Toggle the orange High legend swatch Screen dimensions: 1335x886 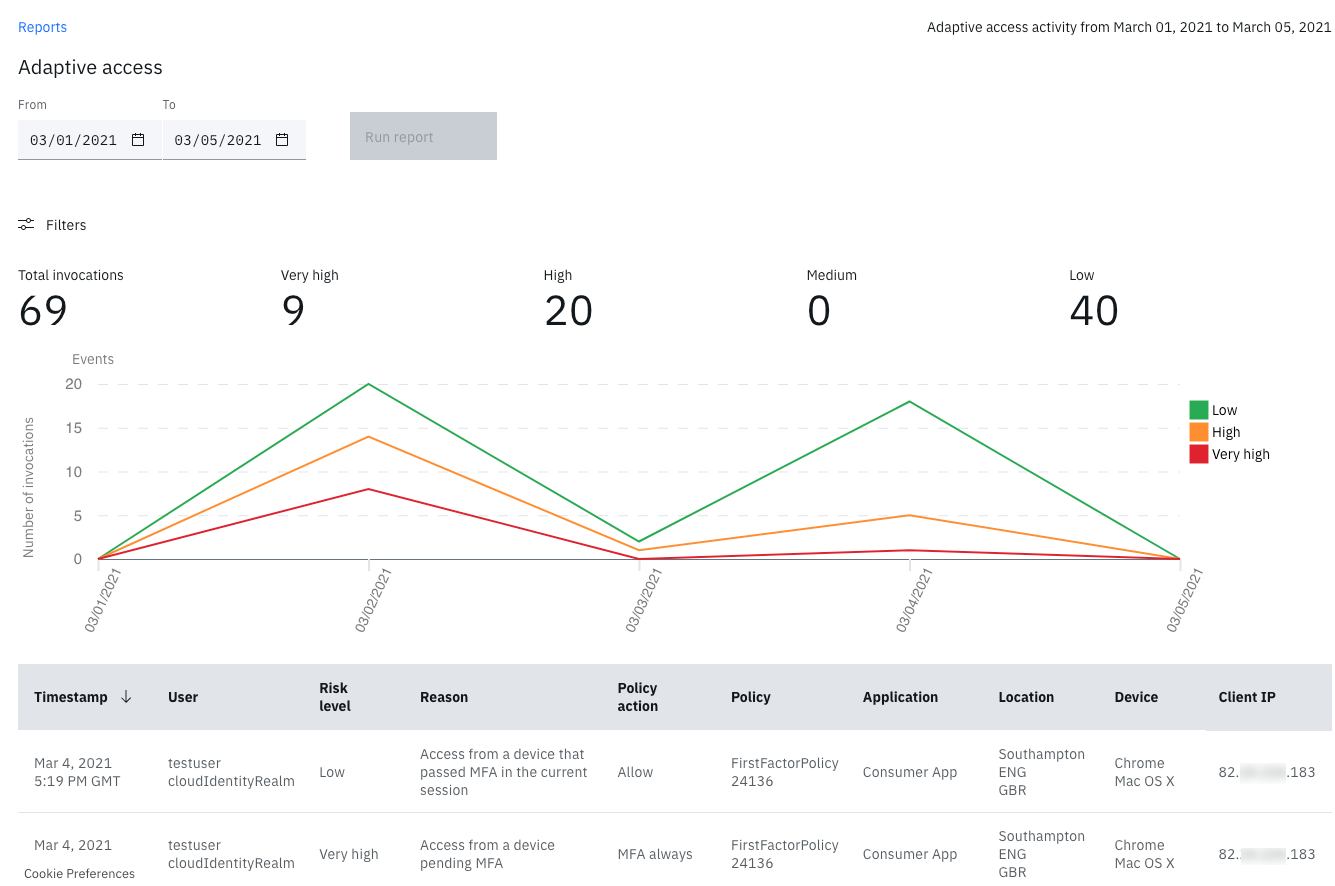point(1198,432)
